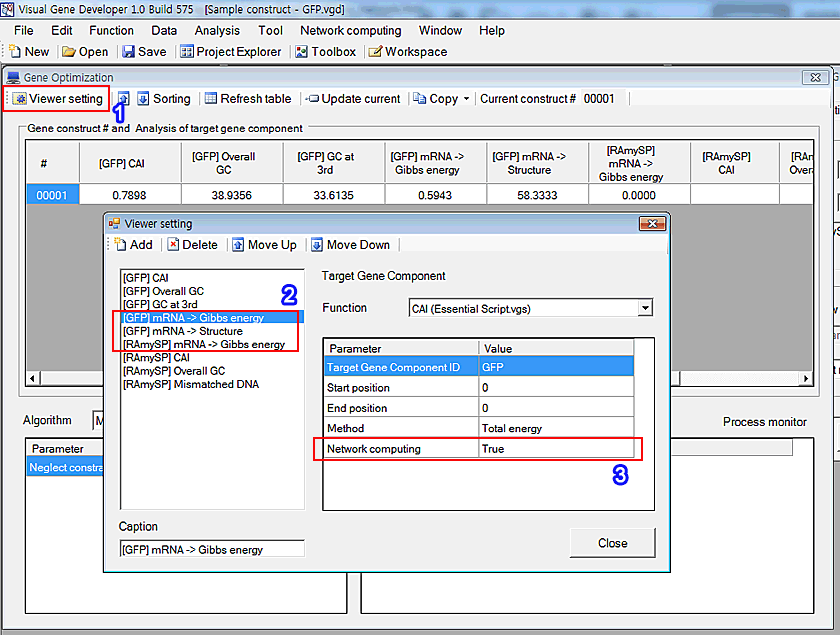Open the Function menu

coord(111,31)
